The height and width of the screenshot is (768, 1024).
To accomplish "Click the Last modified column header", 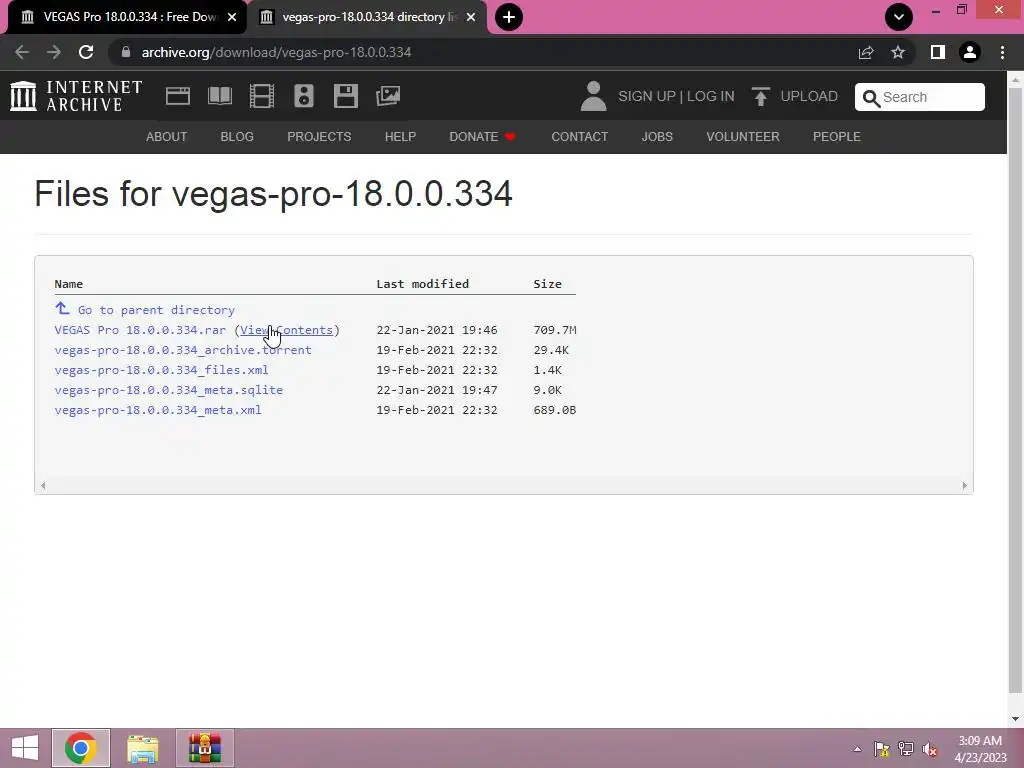I will [x=423, y=283].
